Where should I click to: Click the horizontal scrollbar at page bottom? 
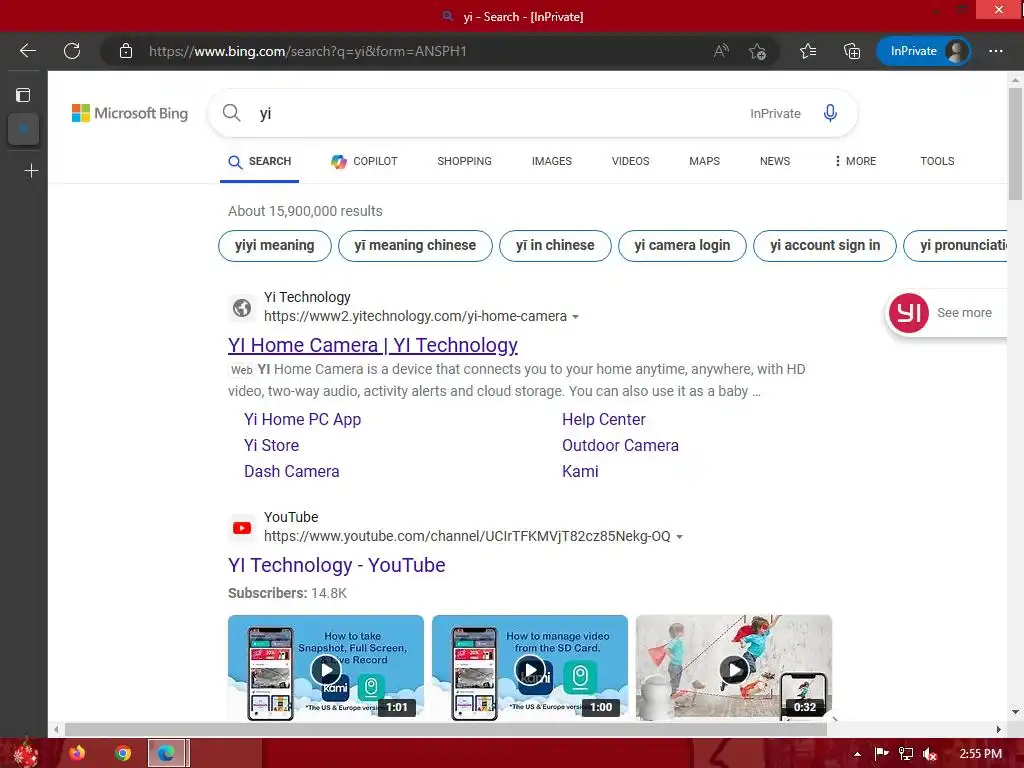coord(446,729)
